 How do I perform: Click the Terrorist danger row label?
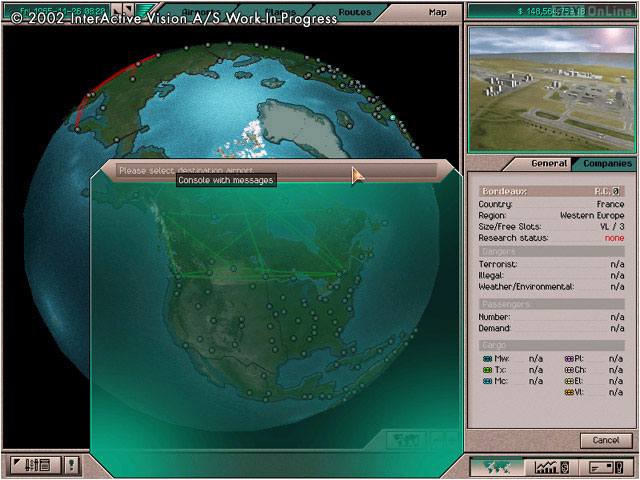click(x=498, y=264)
